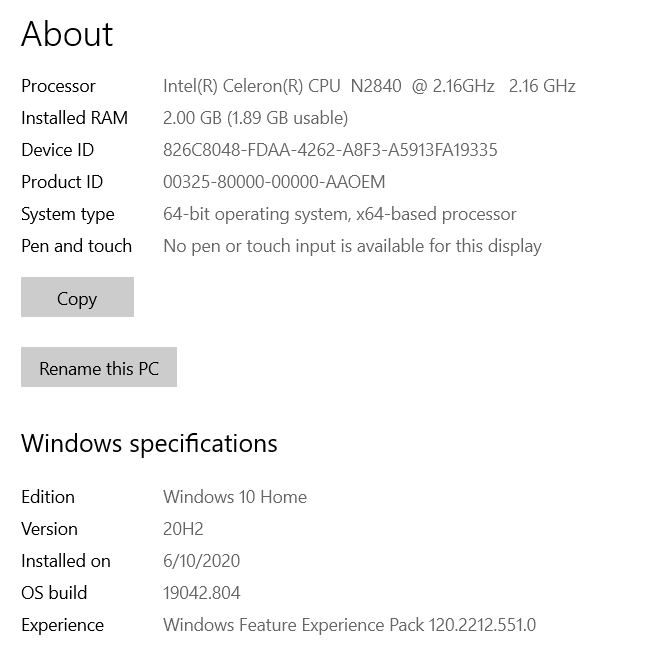Select the About page heading
The image size is (646, 648).
(x=67, y=34)
